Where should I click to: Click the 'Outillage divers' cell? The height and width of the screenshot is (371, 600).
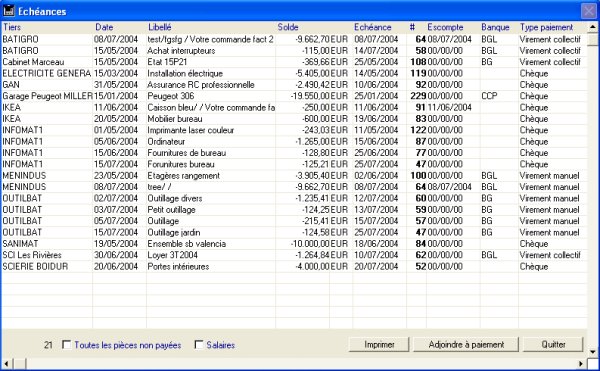click(175, 199)
